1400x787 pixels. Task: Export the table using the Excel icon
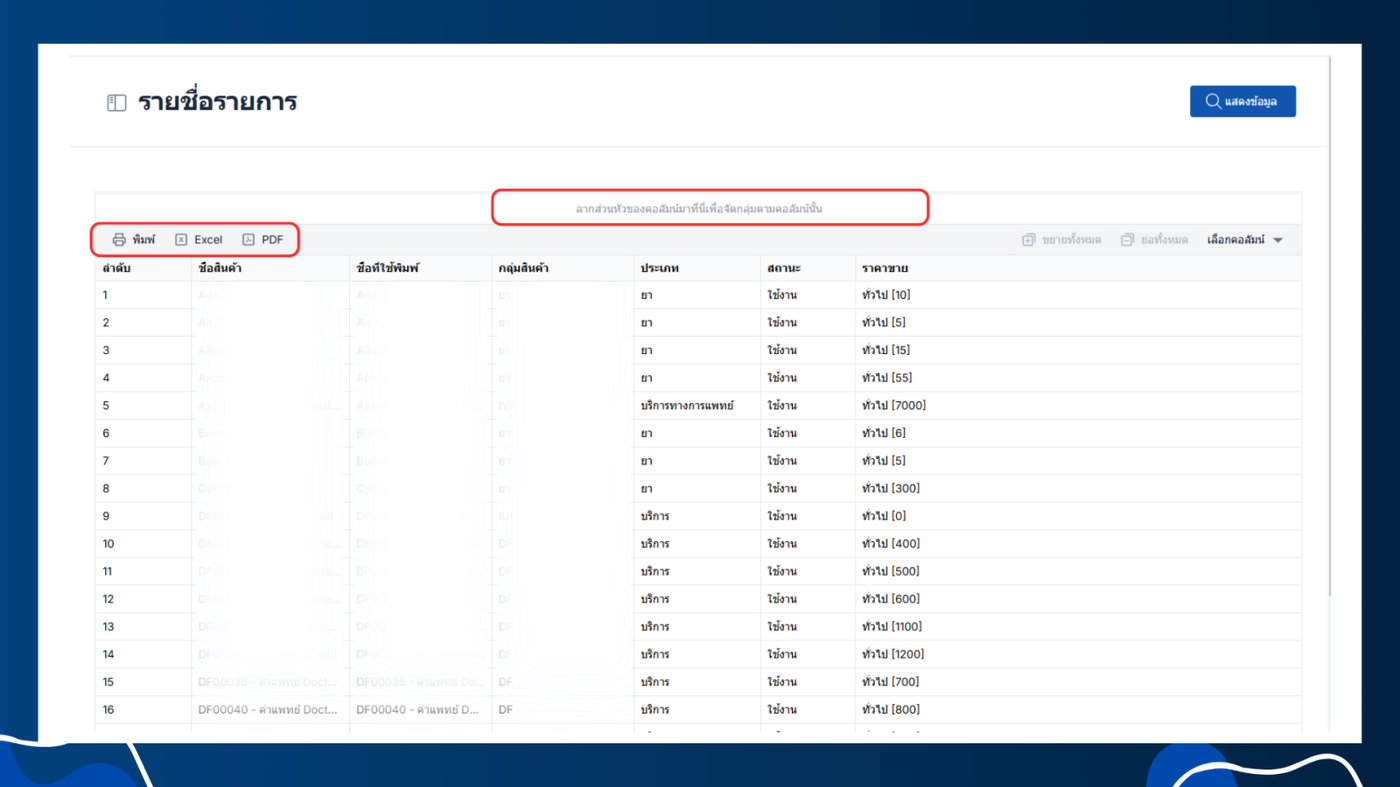tap(181, 240)
